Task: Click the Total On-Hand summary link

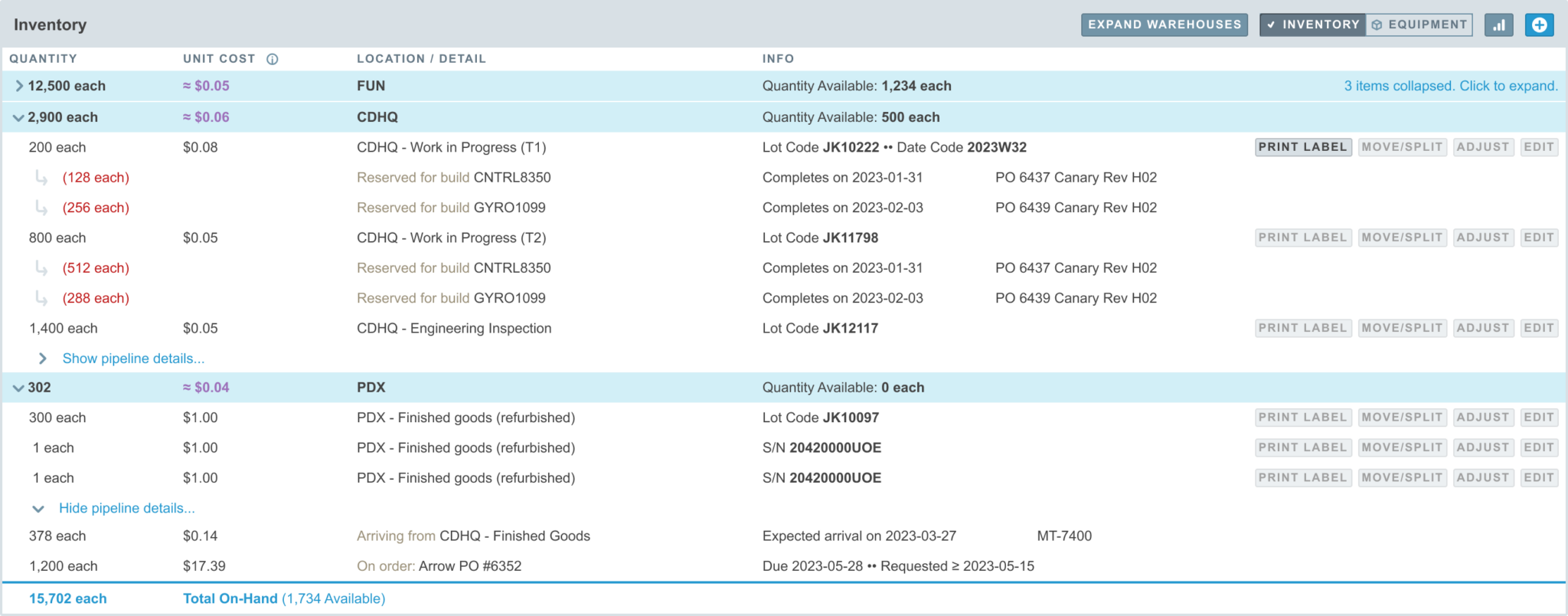Action: [x=230, y=598]
